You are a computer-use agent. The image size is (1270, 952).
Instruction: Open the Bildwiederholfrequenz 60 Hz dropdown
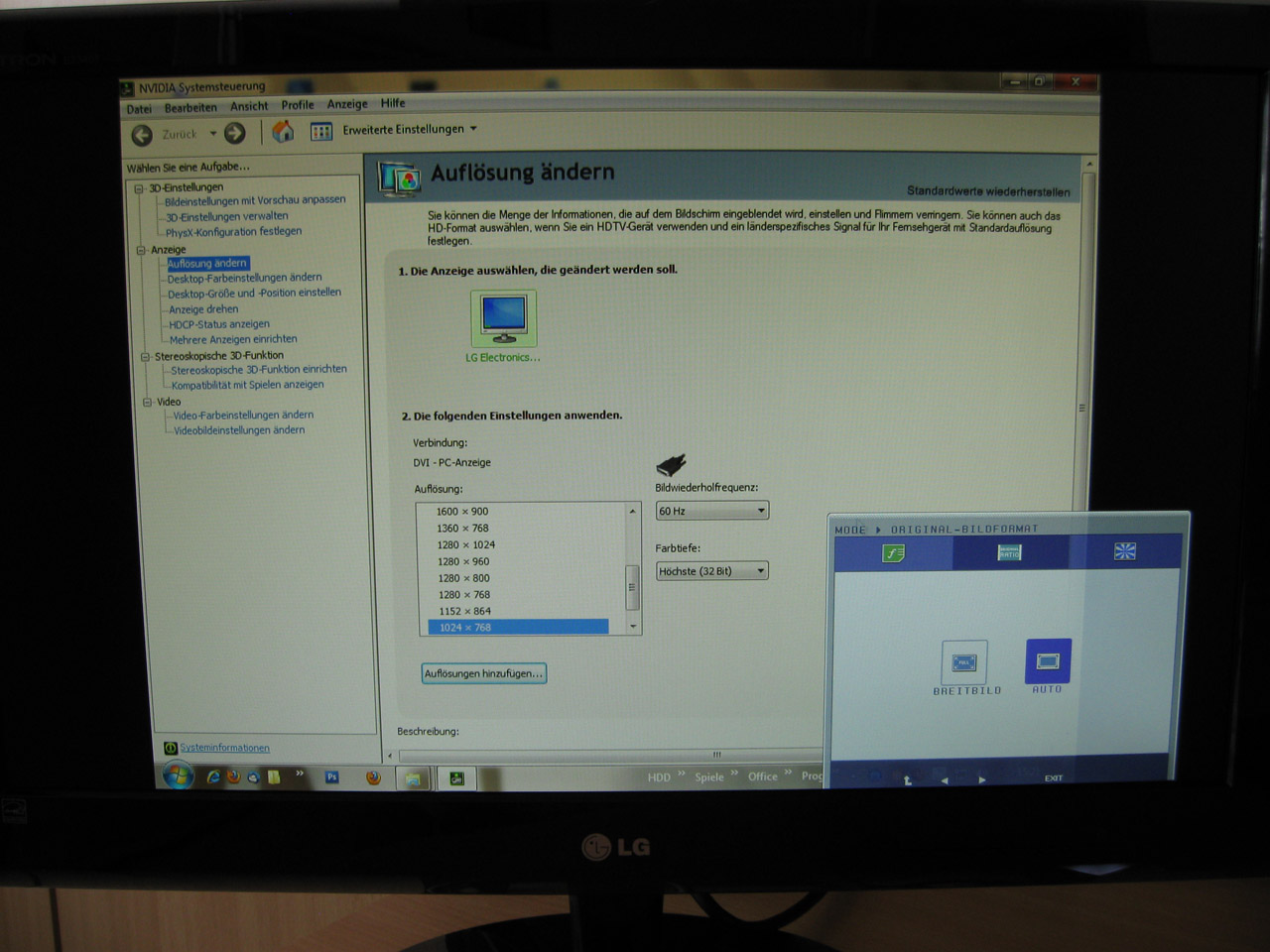[712, 511]
